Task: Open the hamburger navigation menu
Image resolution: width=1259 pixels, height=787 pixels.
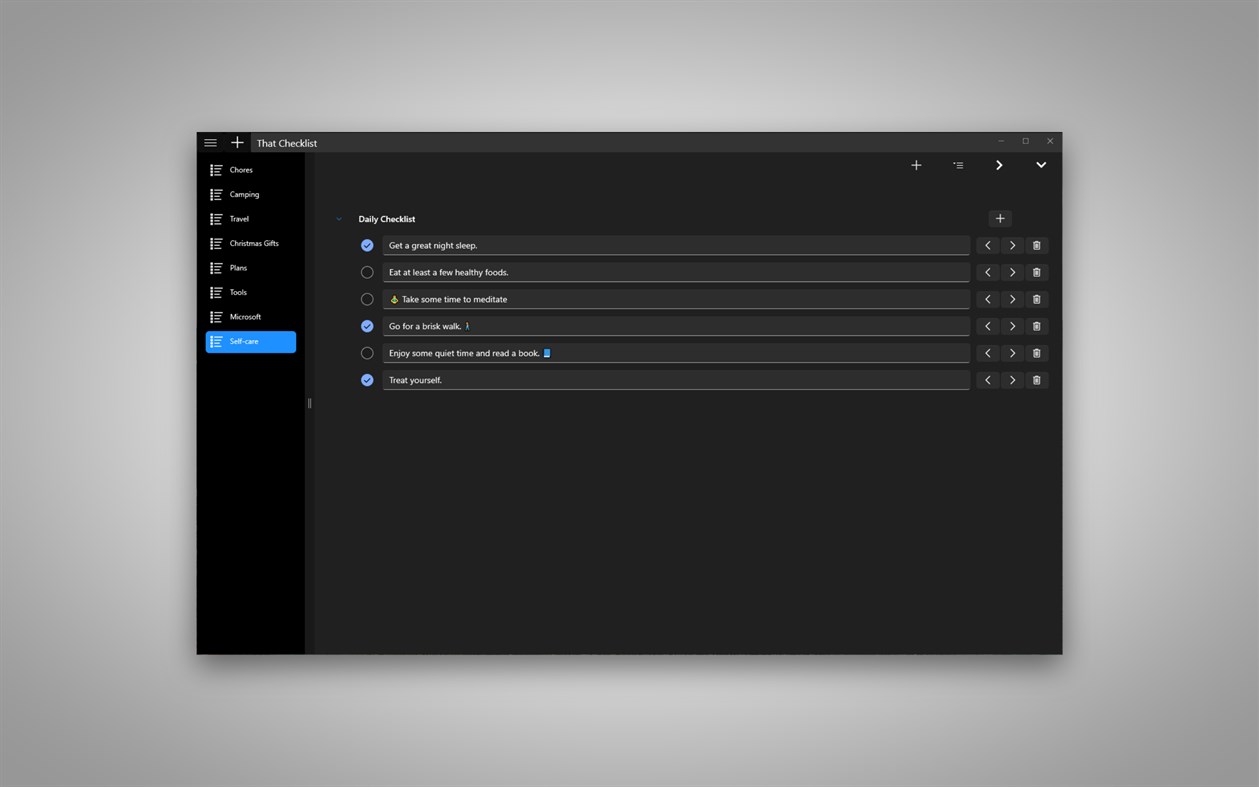Action: [210, 142]
